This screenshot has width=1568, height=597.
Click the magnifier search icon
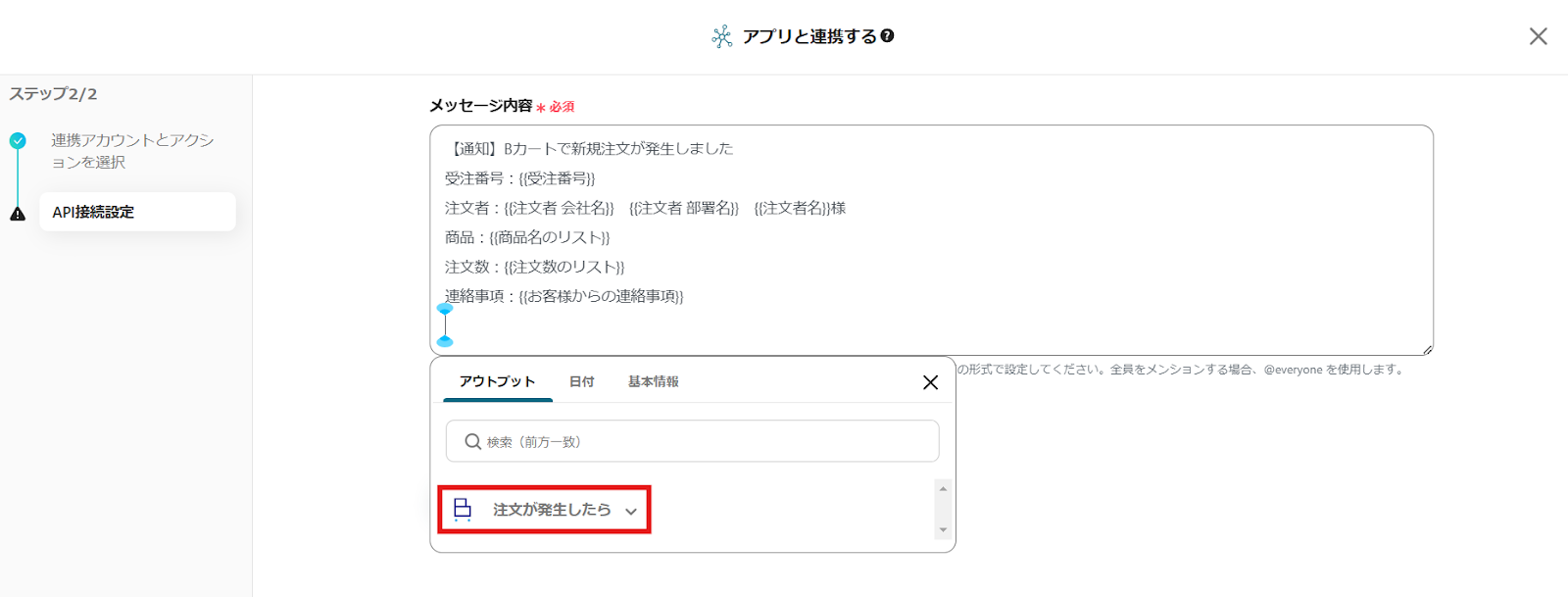coord(472,442)
